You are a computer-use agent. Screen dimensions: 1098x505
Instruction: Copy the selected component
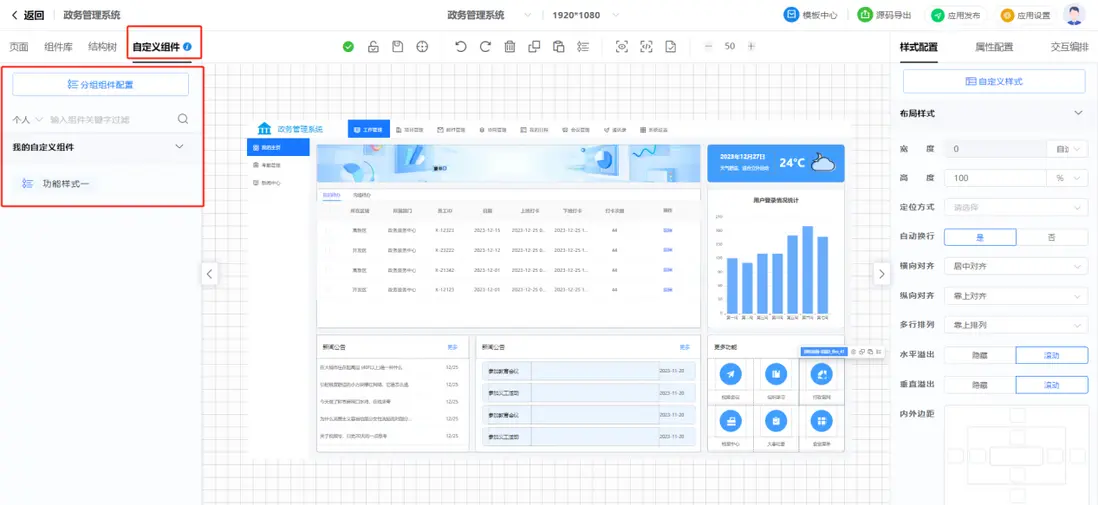click(x=534, y=47)
